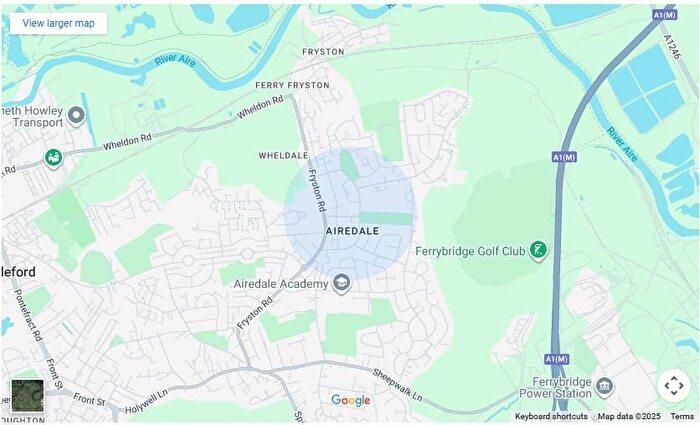Screen dimensions: 700x425
Task: Click the Airedale Academy school pin icon
Action: [x=342, y=283]
